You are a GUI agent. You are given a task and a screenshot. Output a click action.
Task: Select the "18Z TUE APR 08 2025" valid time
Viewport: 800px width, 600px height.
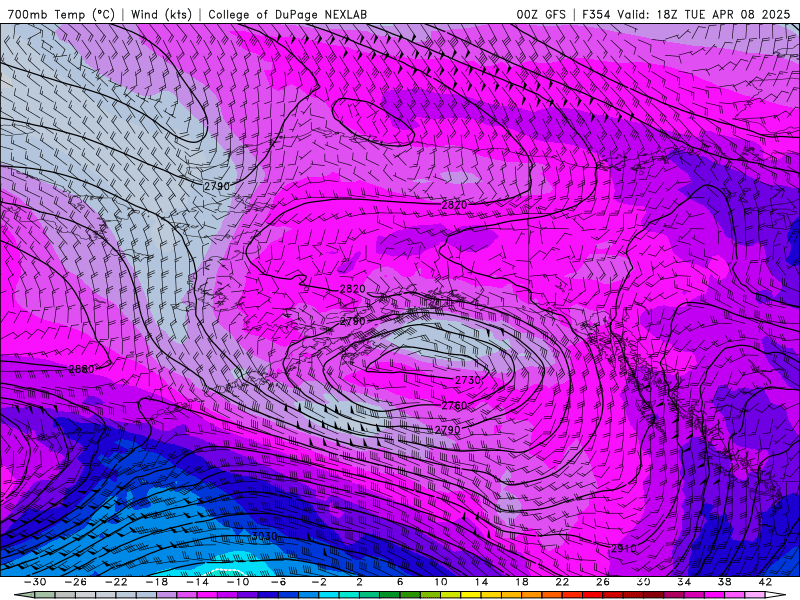point(723,14)
